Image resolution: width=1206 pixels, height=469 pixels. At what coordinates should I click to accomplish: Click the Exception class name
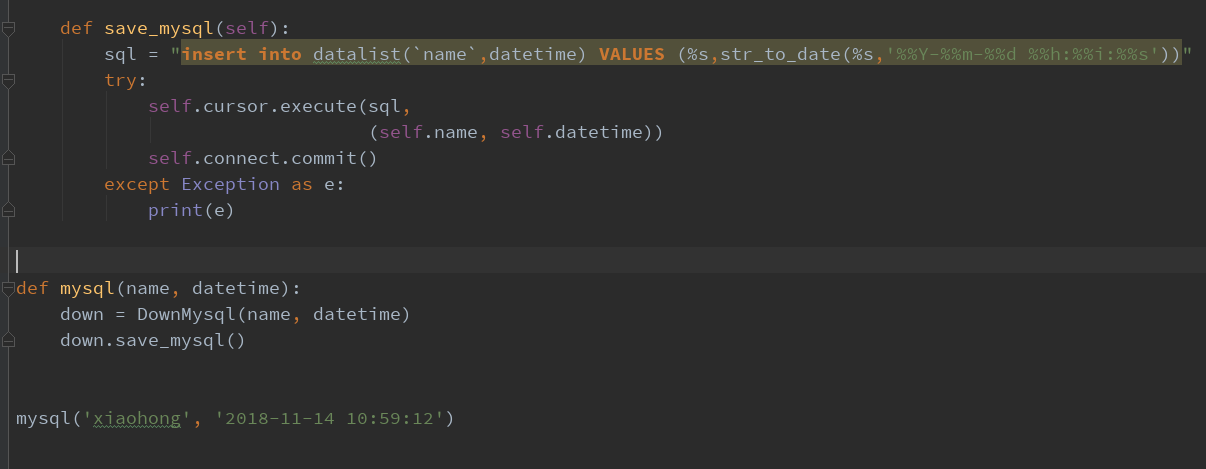tap(230, 184)
